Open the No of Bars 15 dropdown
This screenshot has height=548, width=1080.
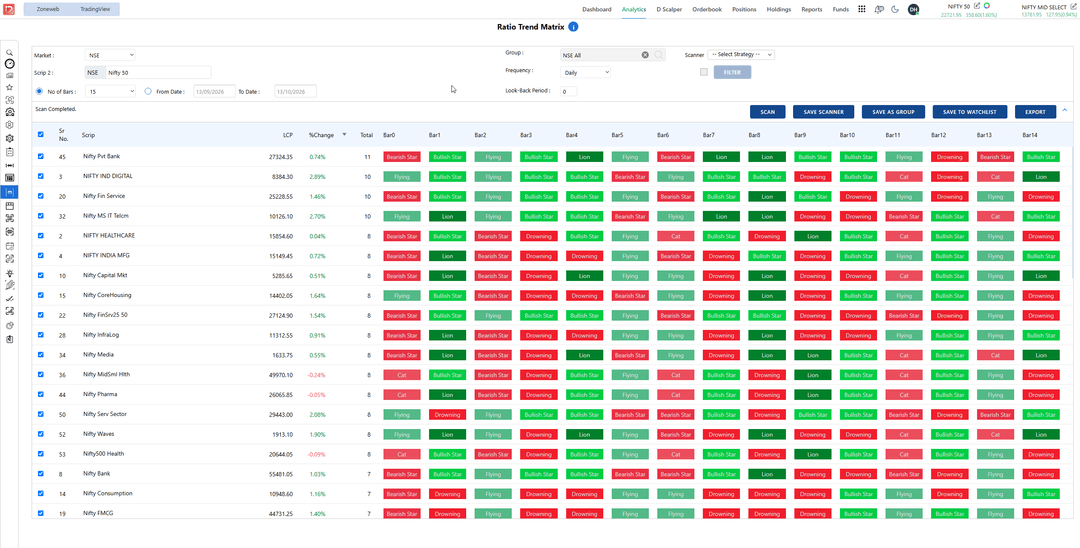[110, 91]
